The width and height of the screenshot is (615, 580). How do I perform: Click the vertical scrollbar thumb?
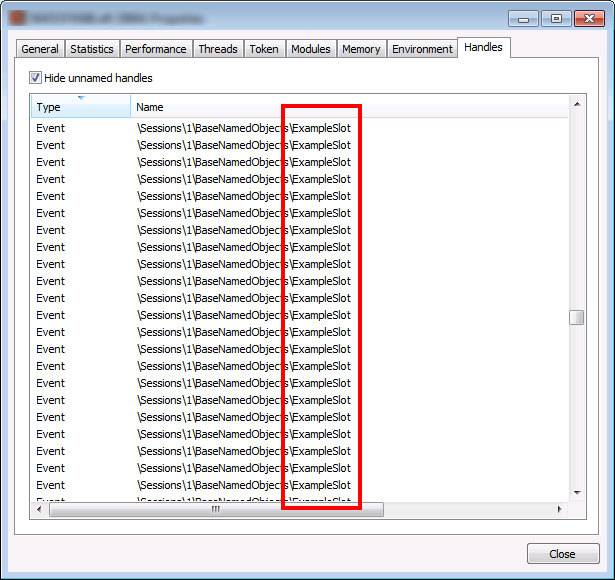click(x=576, y=318)
